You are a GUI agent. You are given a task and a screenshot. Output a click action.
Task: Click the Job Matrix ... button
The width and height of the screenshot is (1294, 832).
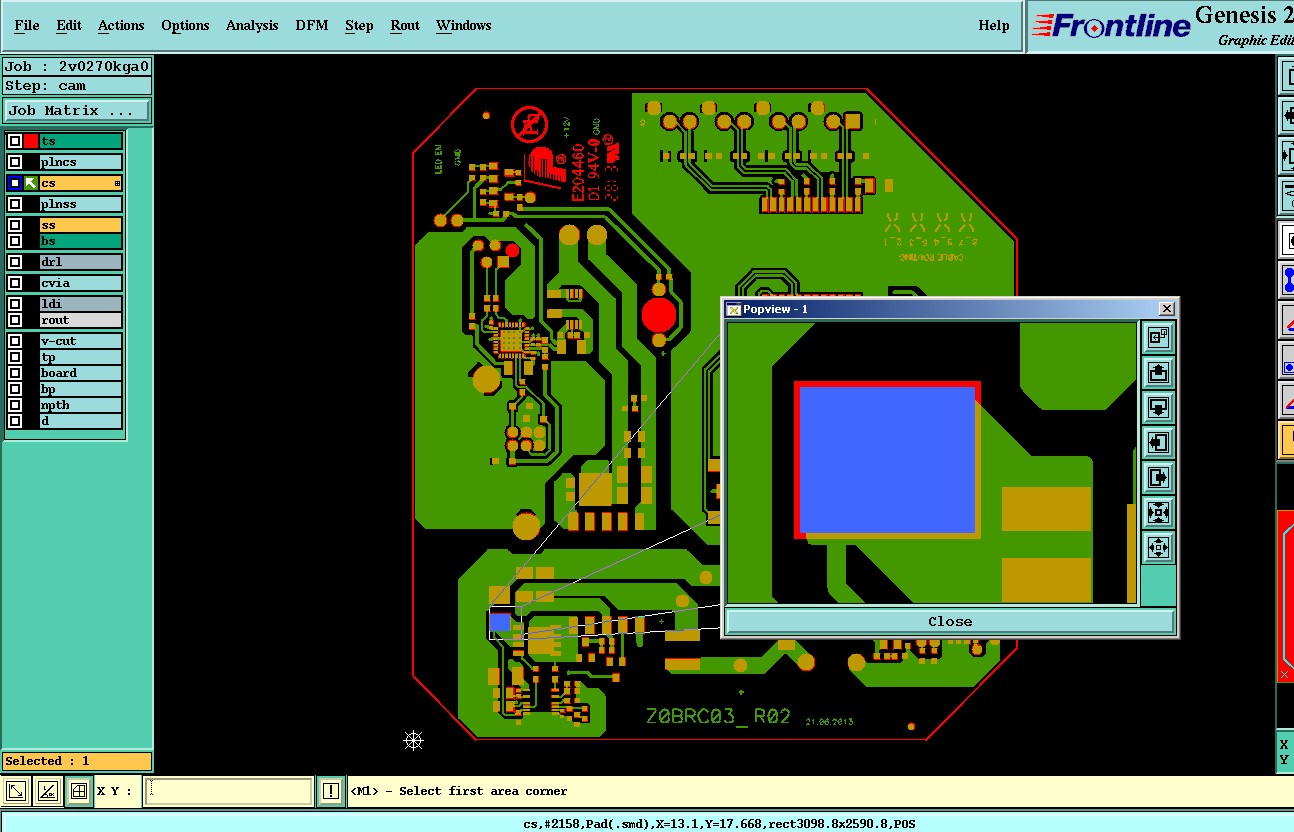click(x=77, y=110)
